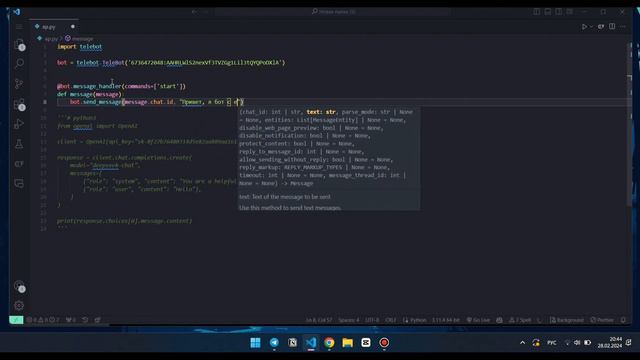Open the Testing flask view
Viewport: 640px width, 360px height.
pyautogui.click(x=19, y=144)
